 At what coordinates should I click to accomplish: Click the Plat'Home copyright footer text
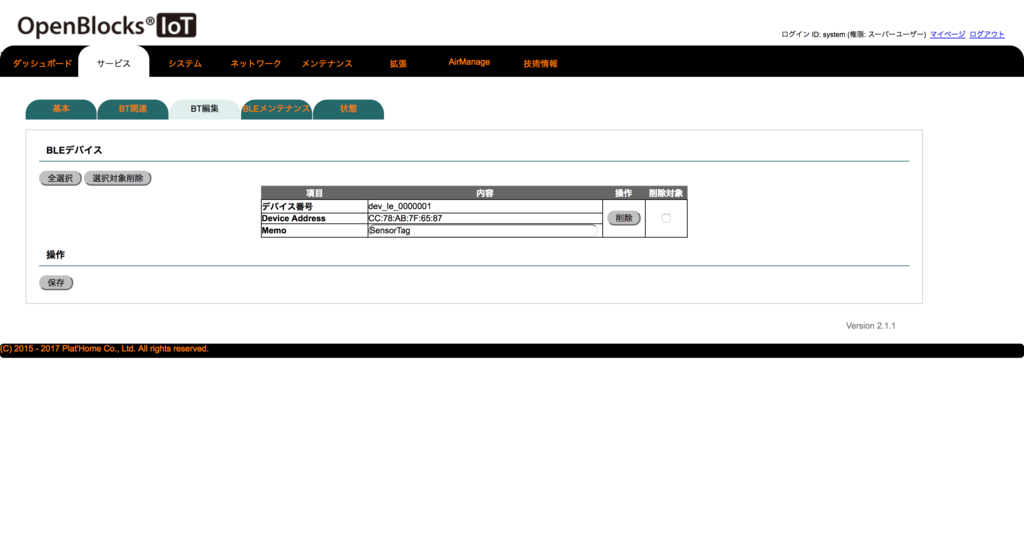click(104, 349)
